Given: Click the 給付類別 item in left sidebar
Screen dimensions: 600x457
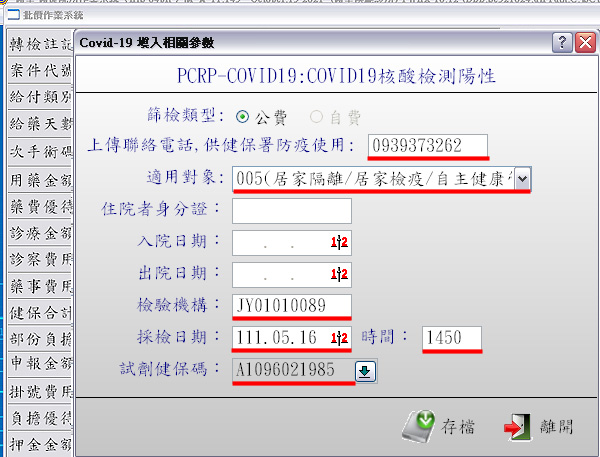Looking at the screenshot, I should click(x=39, y=98).
